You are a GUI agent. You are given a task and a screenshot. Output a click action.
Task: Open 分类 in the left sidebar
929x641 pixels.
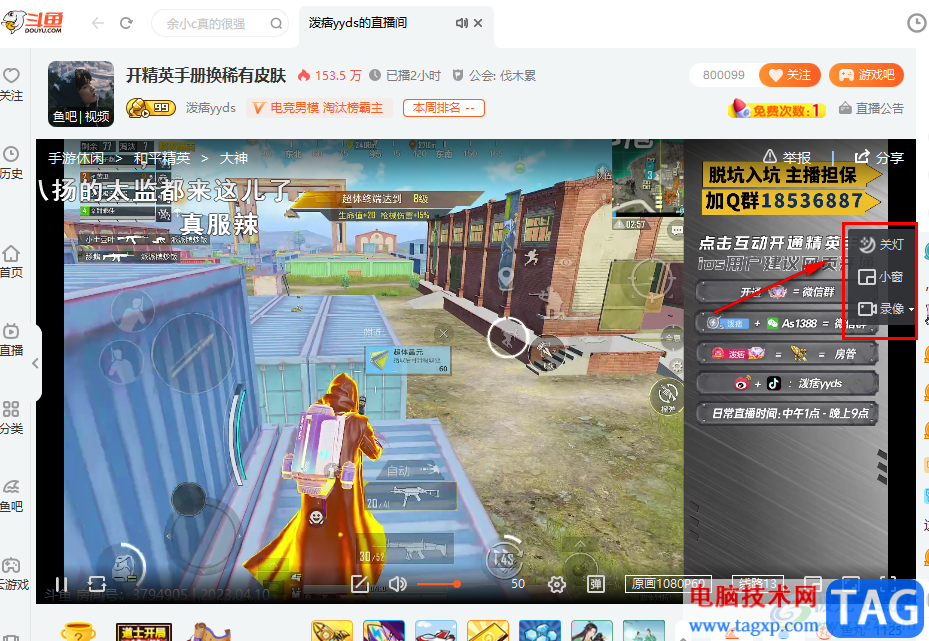click(x=11, y=418)
